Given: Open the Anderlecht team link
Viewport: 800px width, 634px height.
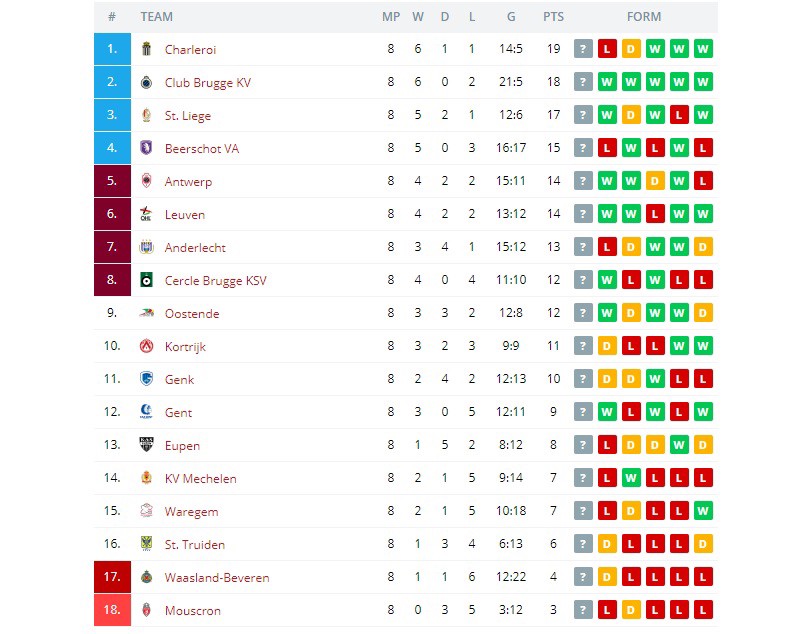Looking at the screenshot, I should (x=195, y=248).
